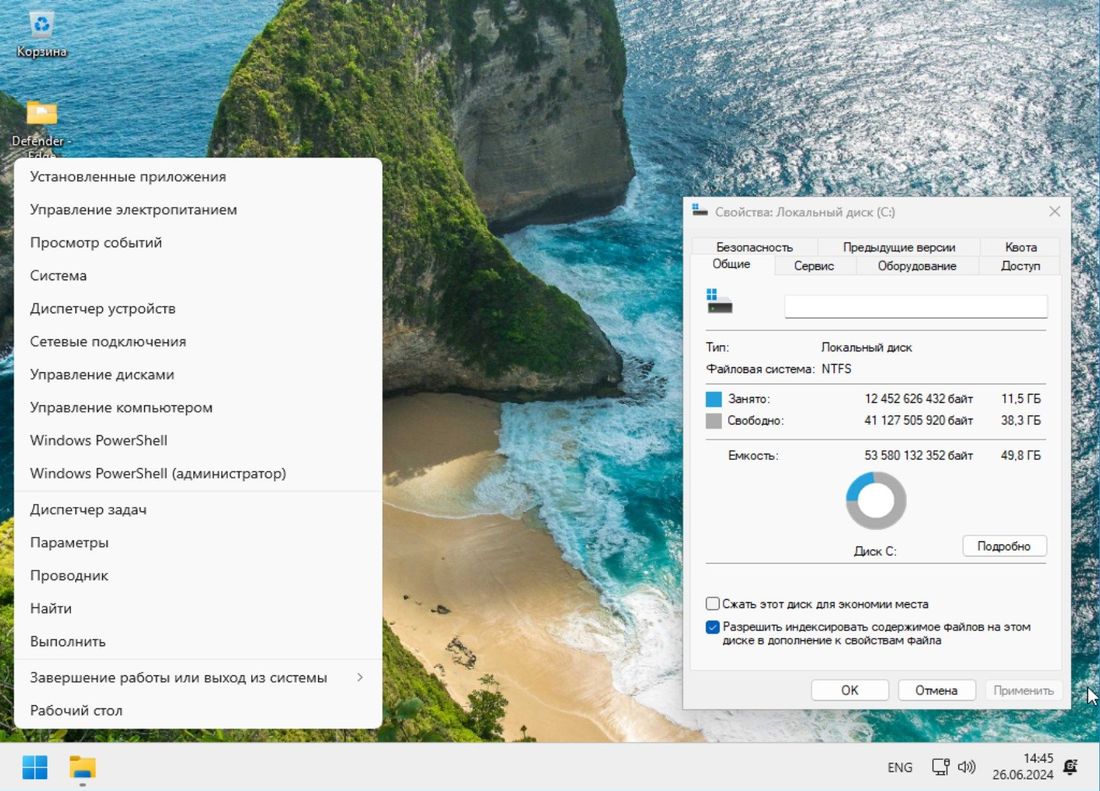Click the disk usage donut chart
Screen dimensions: 1100x791
[x=876, y=500]
